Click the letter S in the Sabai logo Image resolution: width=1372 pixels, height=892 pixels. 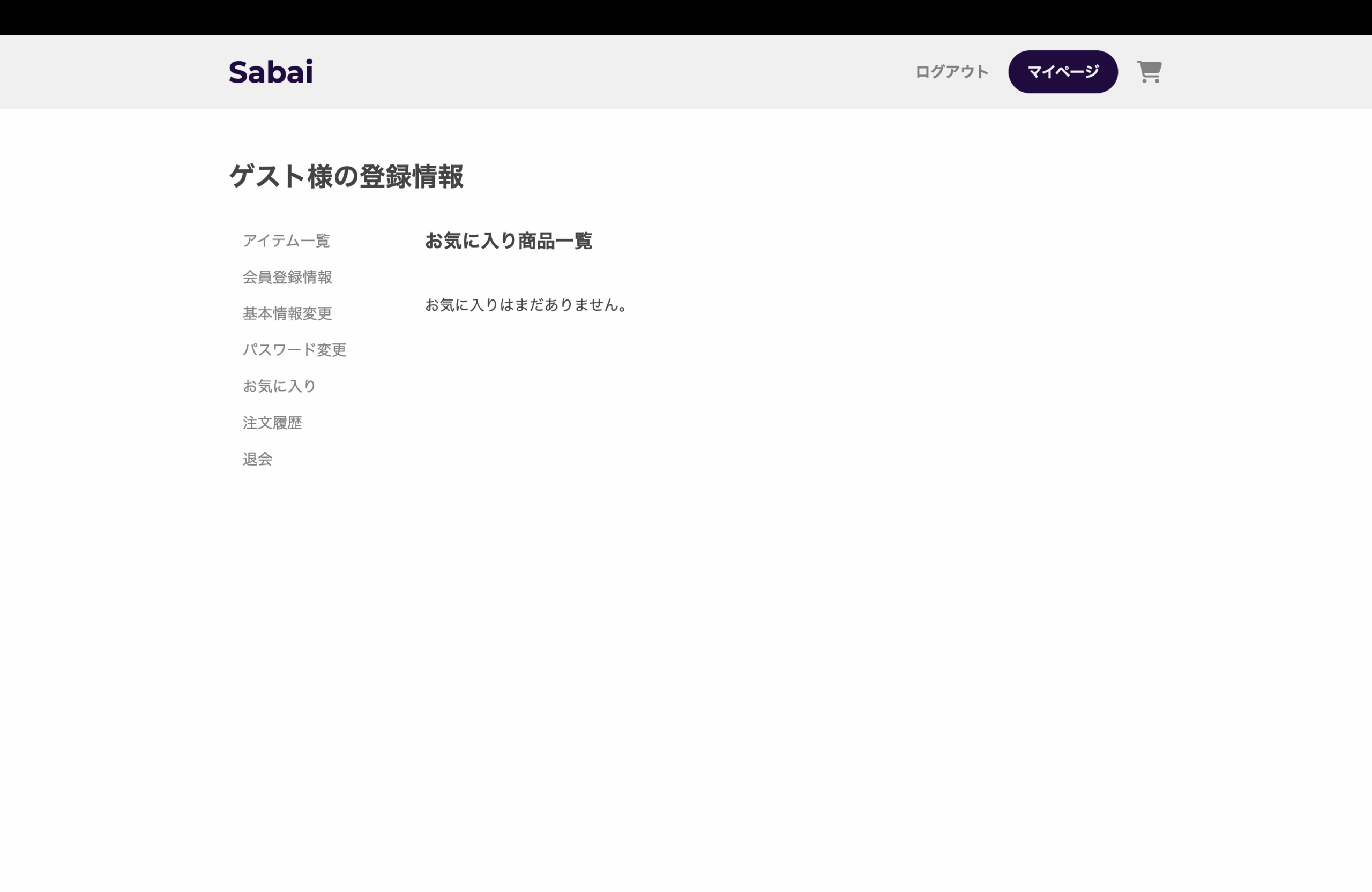coord(239,73)
